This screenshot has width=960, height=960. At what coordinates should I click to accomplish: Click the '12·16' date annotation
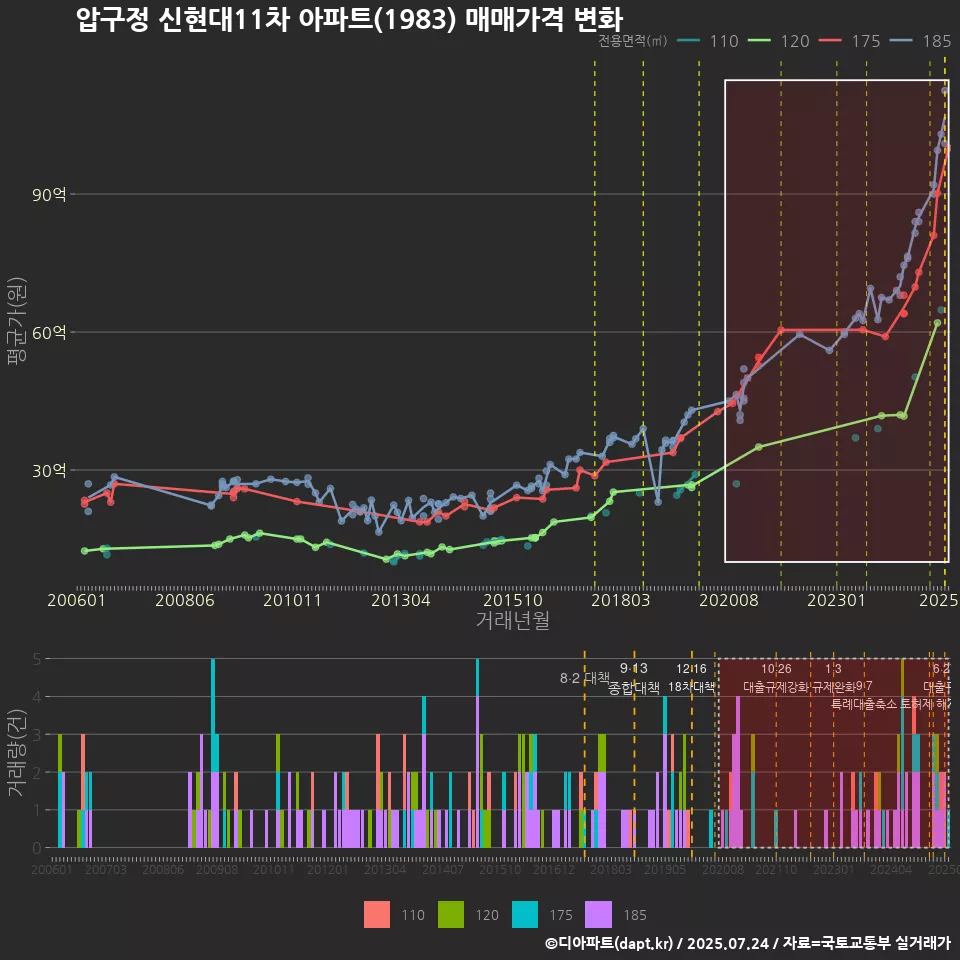(691, 669)
